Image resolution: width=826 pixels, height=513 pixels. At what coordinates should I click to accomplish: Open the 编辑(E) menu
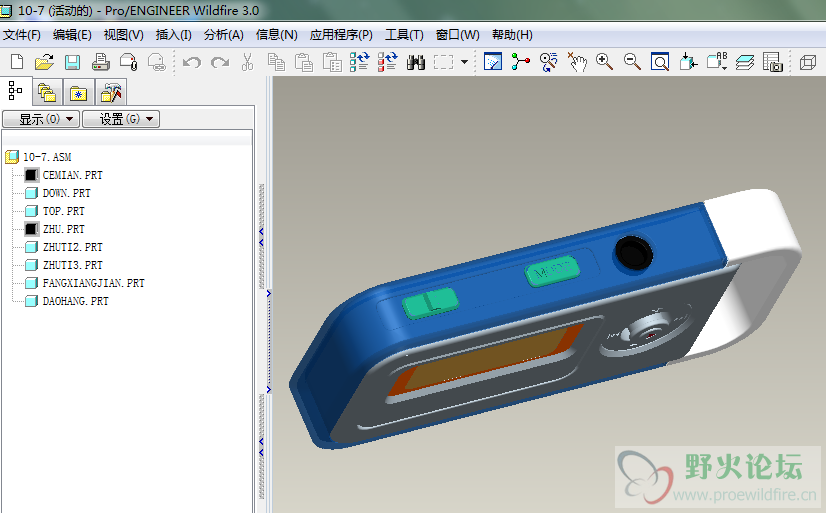pos(72,35)
